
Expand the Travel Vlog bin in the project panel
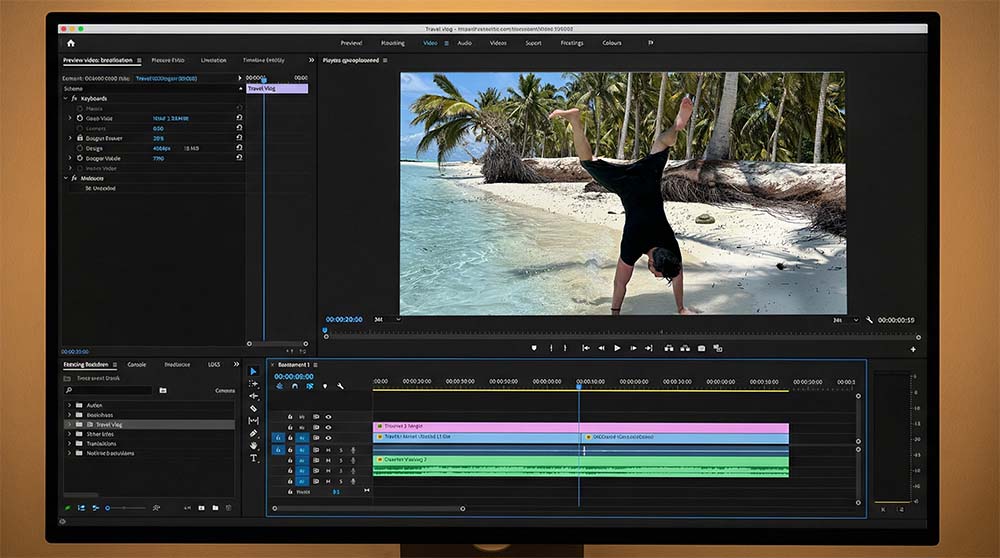click(69, 424)
